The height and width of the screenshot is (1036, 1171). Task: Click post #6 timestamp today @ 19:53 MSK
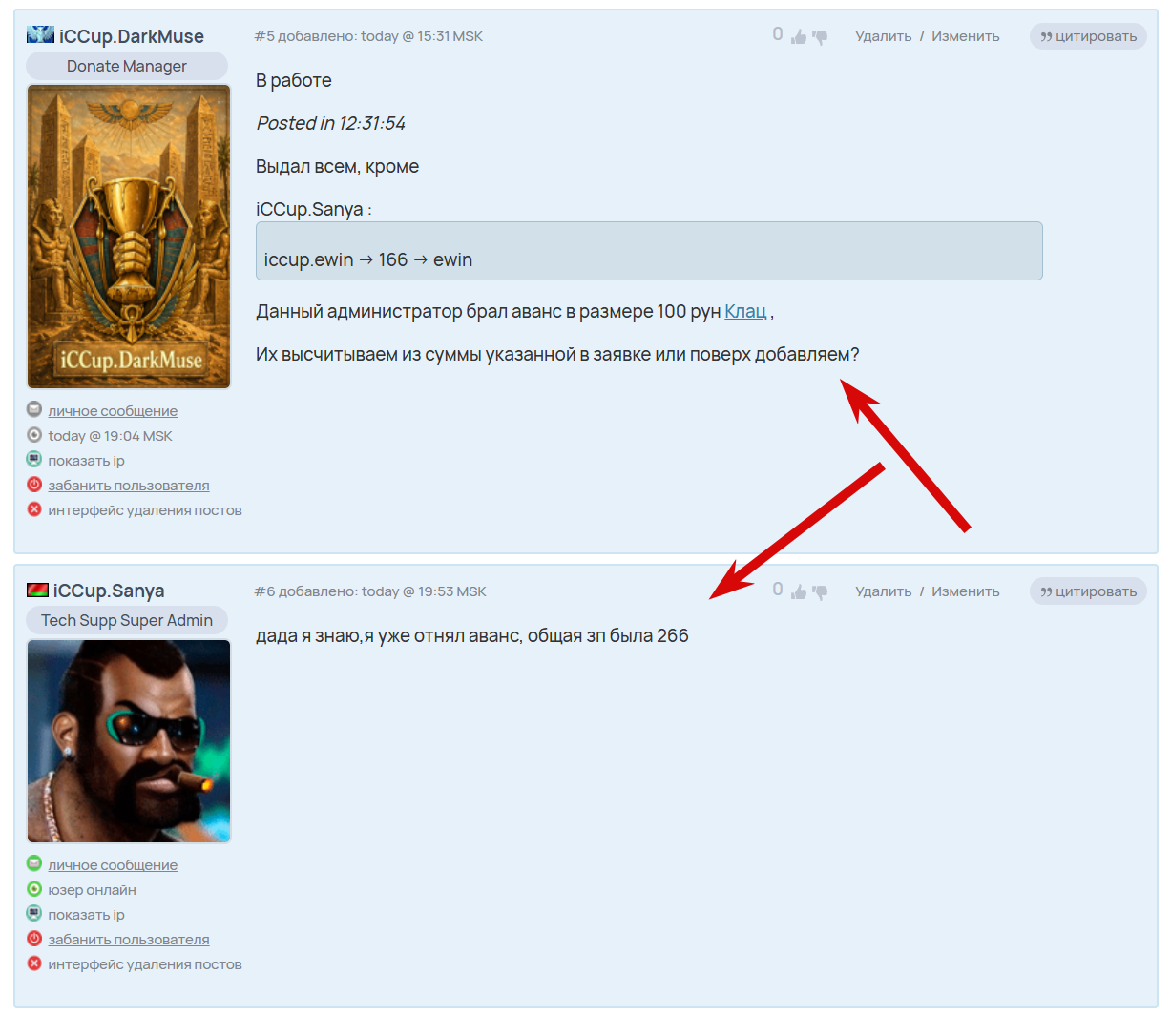tap(424, 591)
